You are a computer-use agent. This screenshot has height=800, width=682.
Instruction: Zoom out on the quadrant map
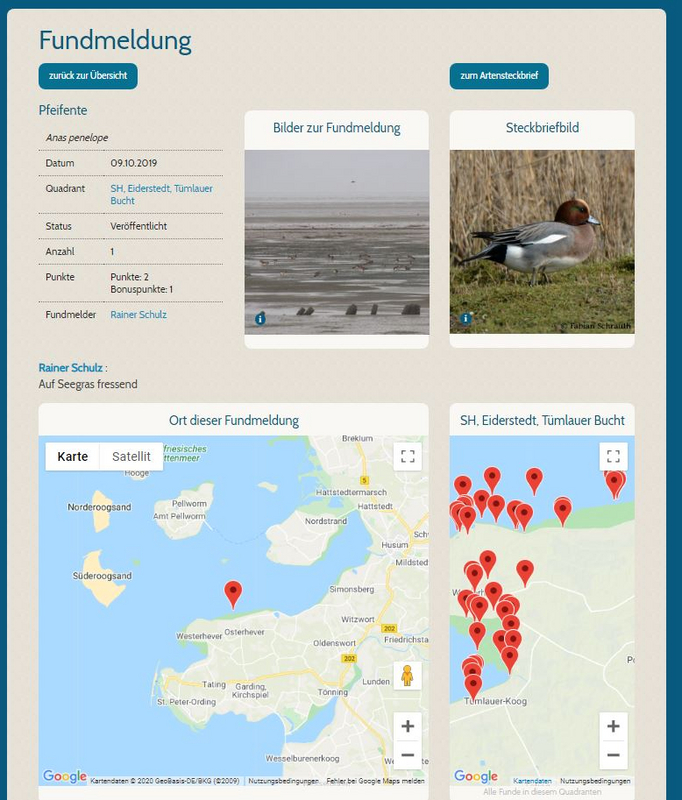pos(613,755)
